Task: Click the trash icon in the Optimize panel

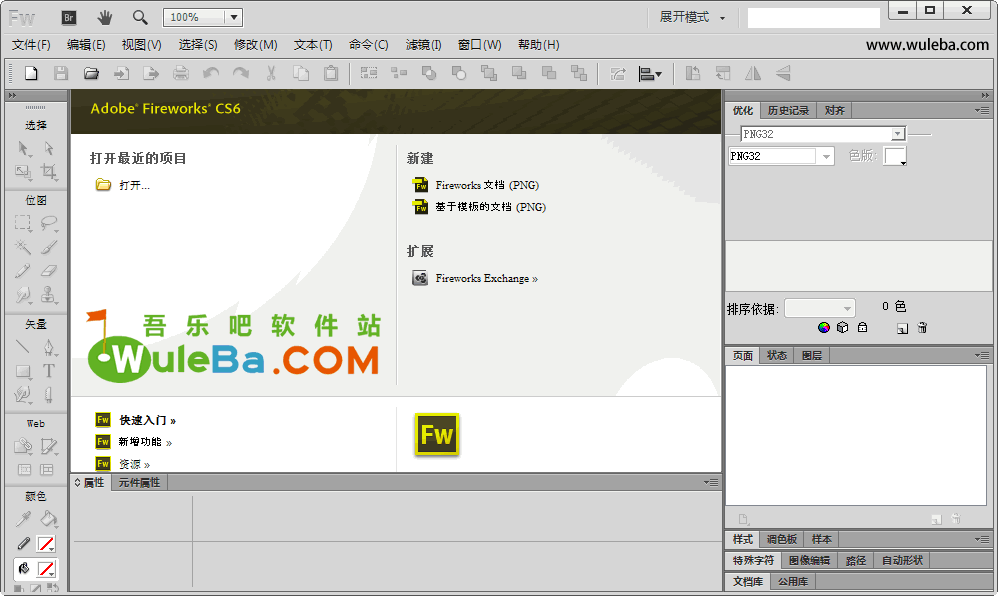Action: click(x=922, y=327)
